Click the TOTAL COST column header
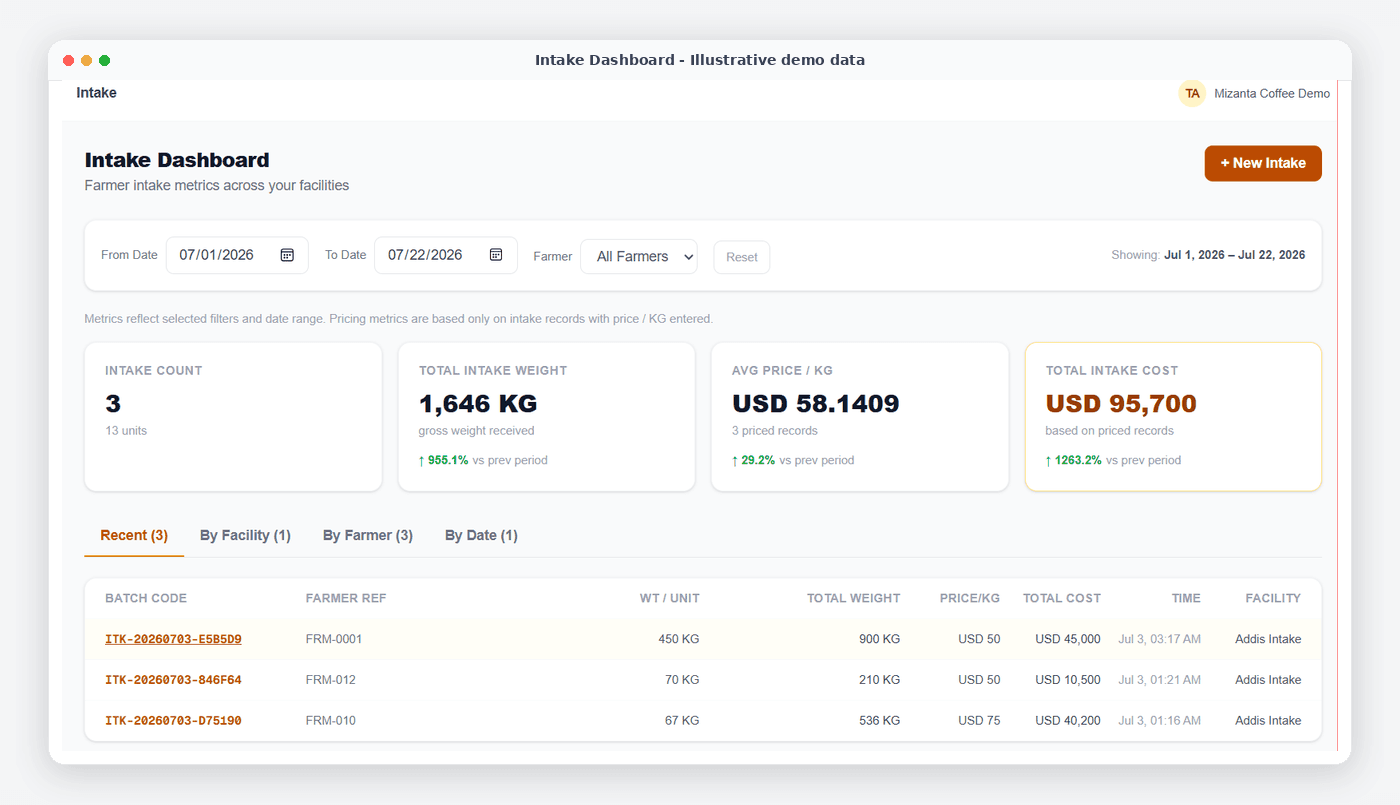Viewport: 1400px width, 805px height. [1062, 598]
